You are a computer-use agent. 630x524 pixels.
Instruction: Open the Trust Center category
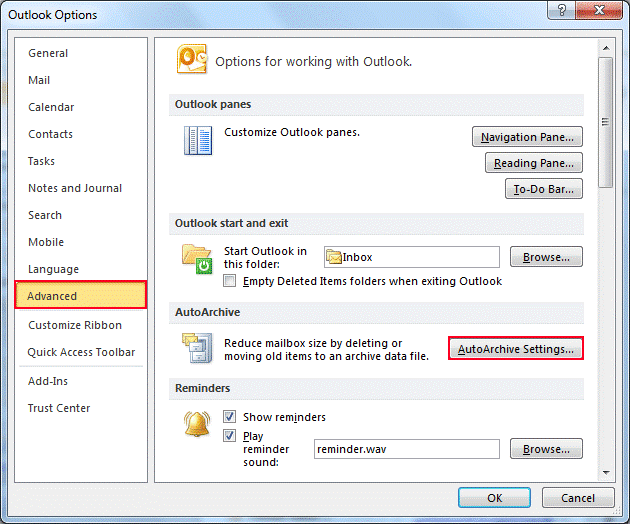coord(81,408)
